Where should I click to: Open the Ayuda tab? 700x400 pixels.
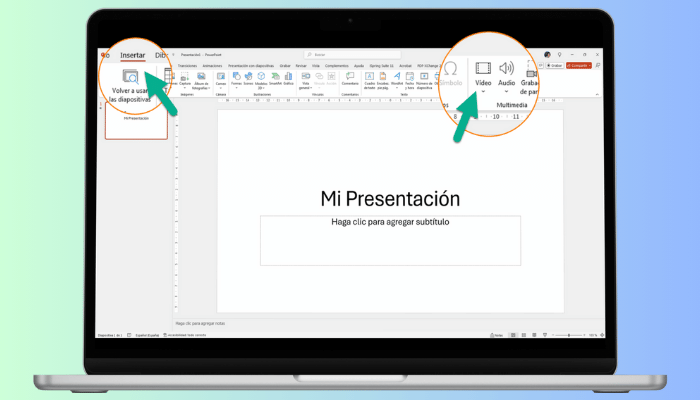click(x=359, y=66)
